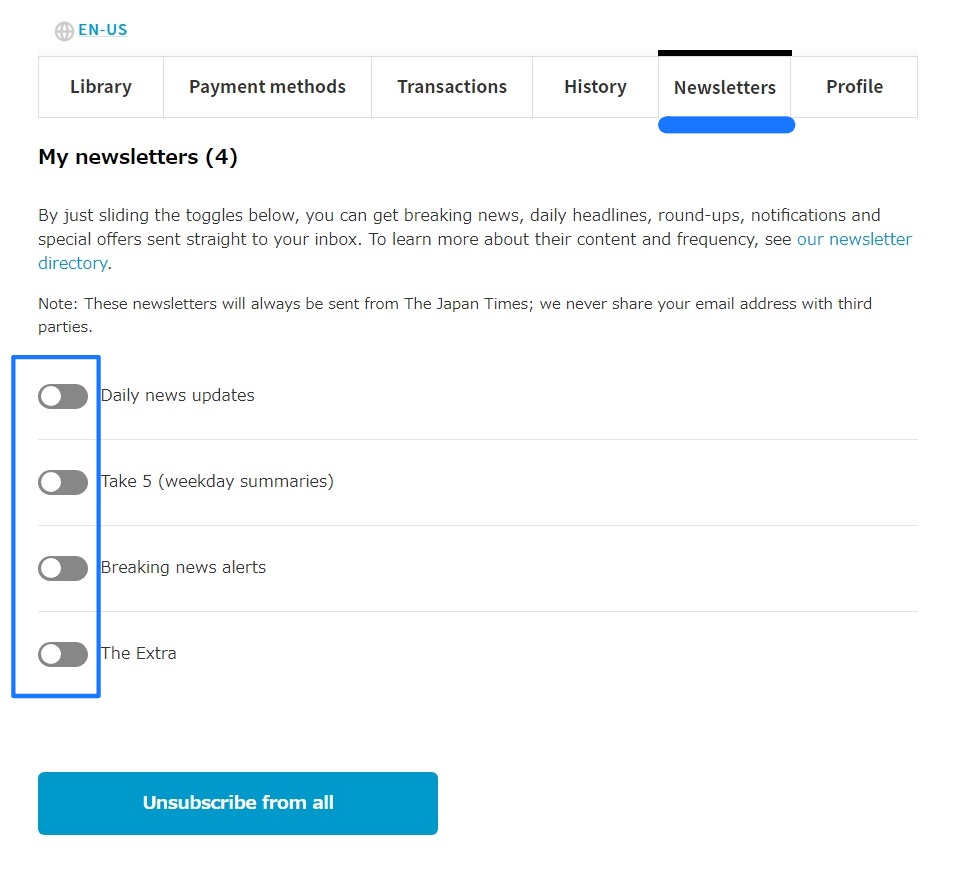Click the Daily news updates label
Image resolution: width=958 pixels, height=871 pixels.
tap(178, 395)
